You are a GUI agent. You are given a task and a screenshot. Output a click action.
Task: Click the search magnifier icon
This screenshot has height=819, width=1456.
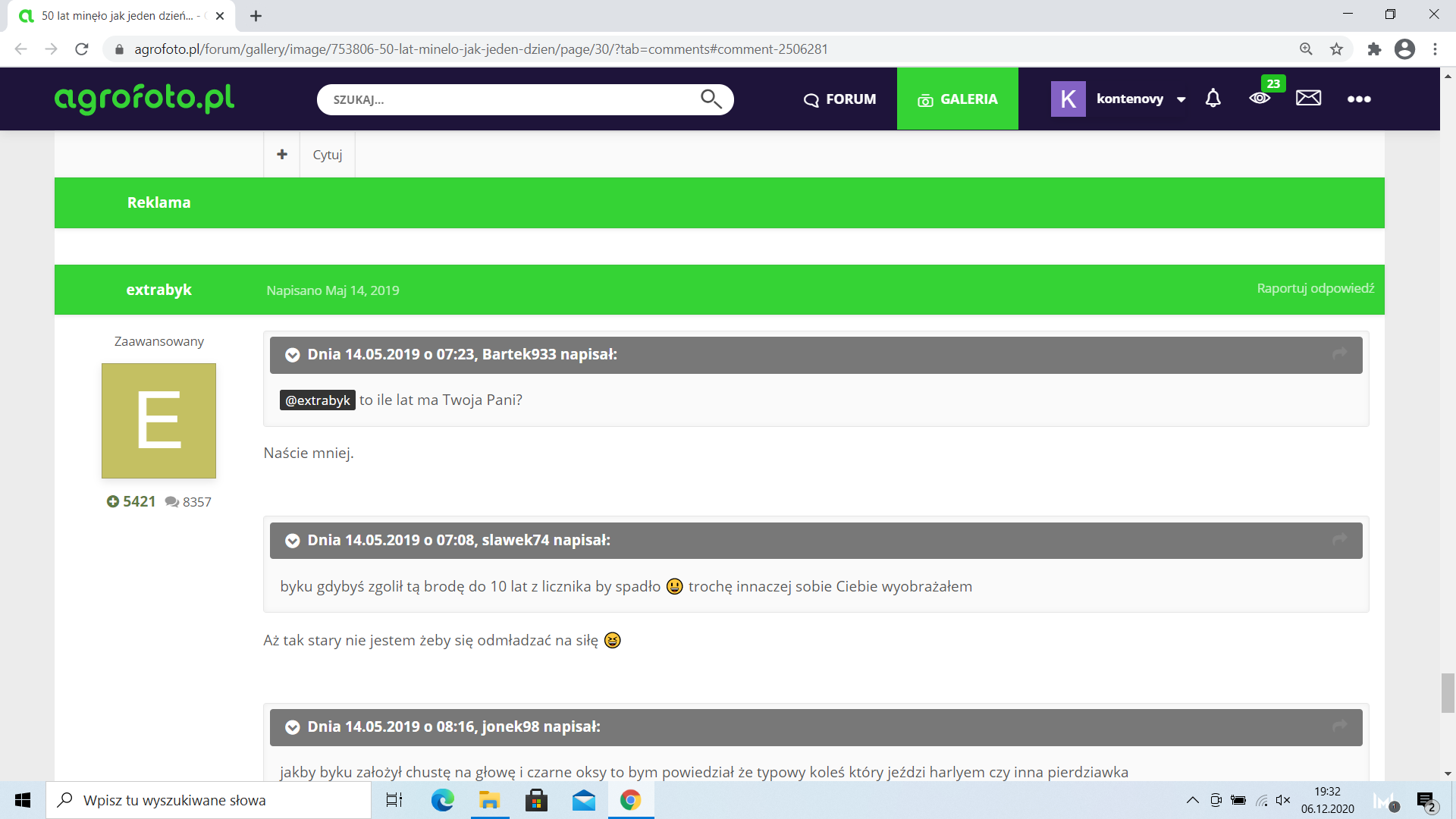(x=711, y=99)
